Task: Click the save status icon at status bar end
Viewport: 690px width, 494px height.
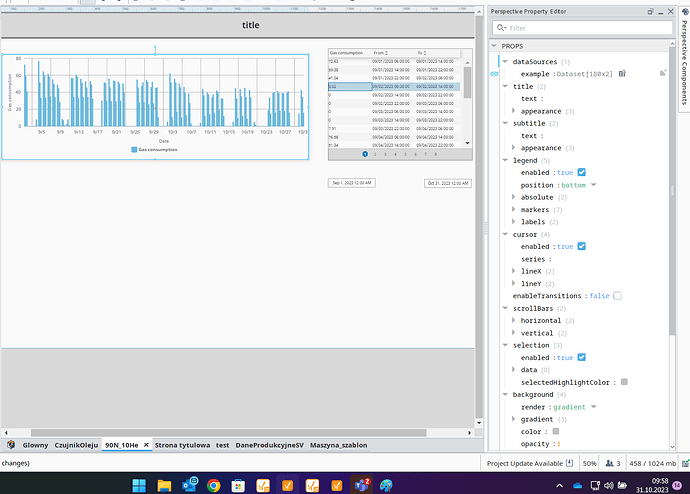Action: click(x=686, y=463)
